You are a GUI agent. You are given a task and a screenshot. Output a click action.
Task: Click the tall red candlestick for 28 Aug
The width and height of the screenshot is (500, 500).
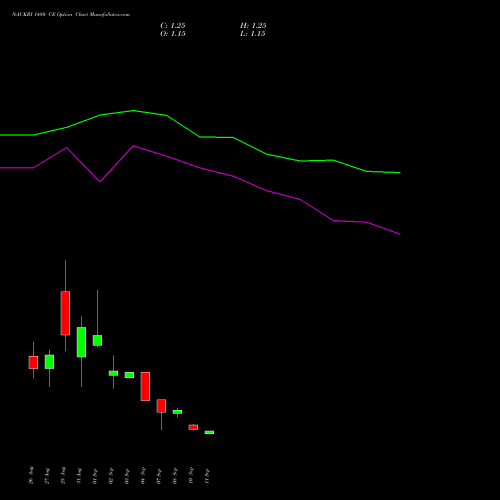[65, 313]
